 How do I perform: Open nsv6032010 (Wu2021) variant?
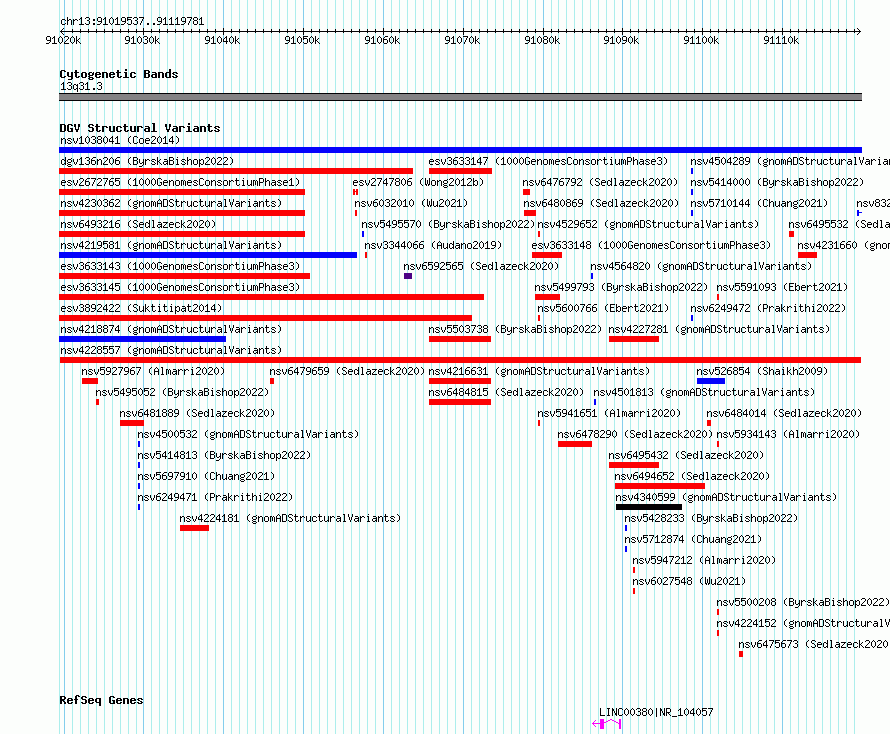point(412,203)
